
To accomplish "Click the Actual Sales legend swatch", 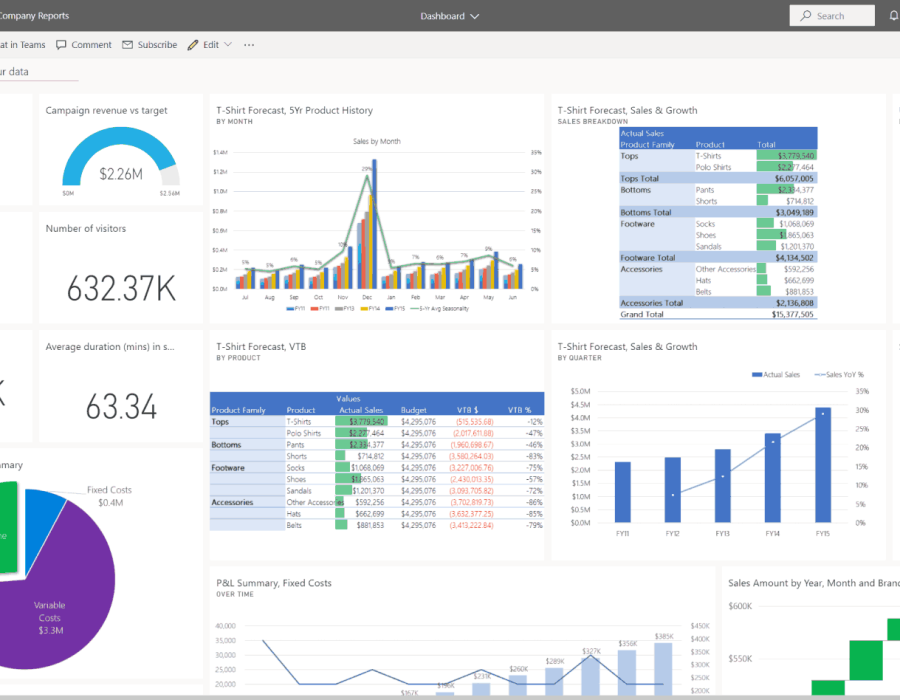I will 757,375.
